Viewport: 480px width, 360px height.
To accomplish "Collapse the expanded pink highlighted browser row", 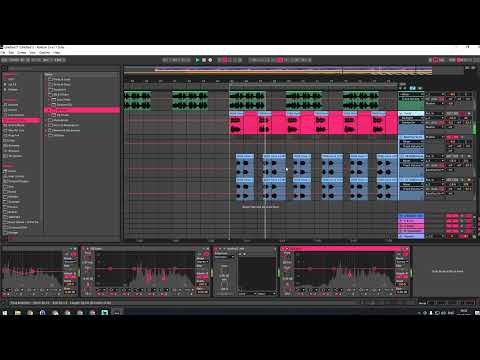I will pos(49,110).
